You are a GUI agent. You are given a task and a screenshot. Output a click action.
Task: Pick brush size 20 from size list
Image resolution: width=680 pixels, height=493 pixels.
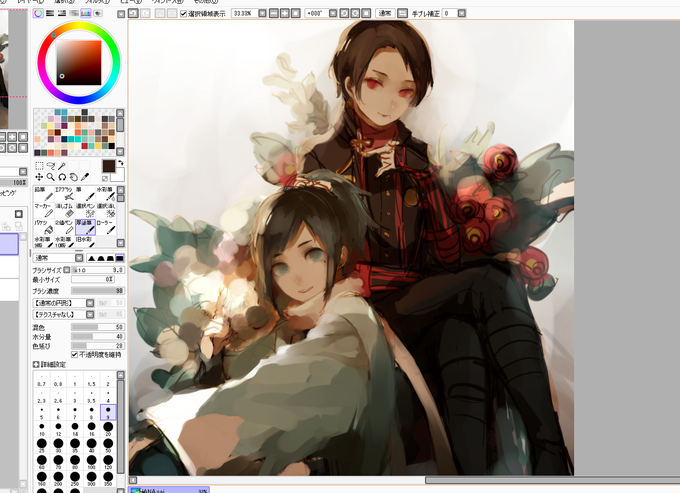pyautogui.click(x=108, y=429)
